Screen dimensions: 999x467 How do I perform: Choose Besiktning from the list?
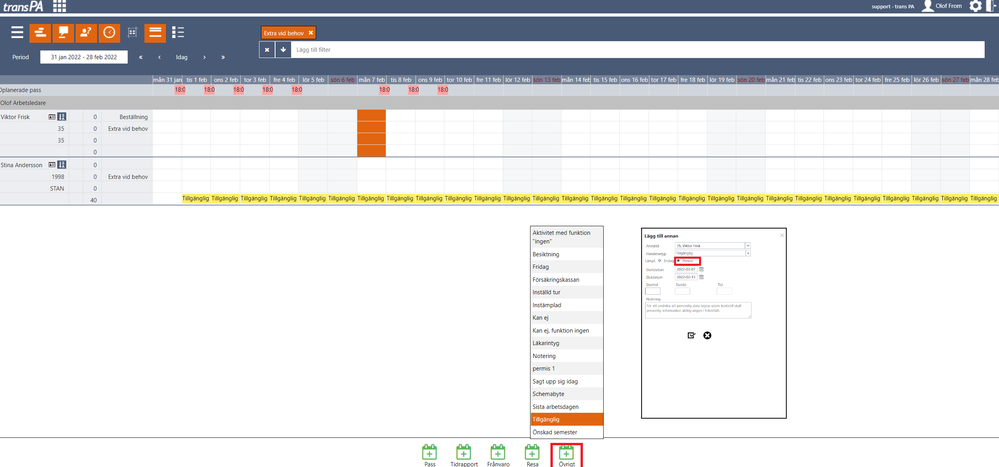point(566,254)
